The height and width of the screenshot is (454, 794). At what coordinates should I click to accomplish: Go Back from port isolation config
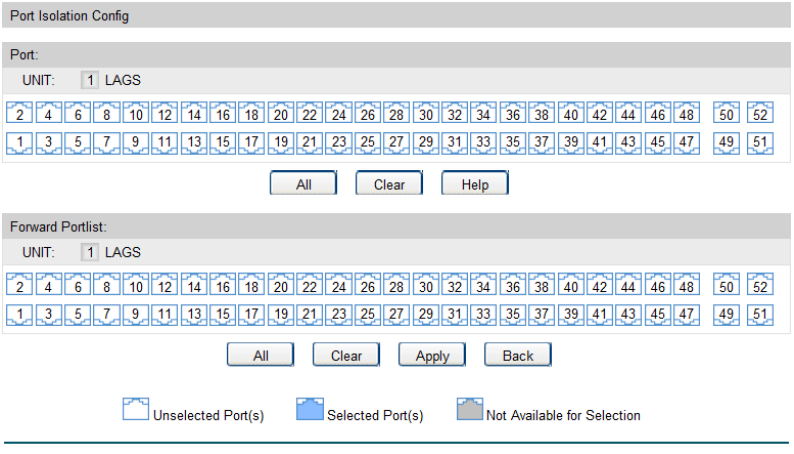(x=518, y=355)
